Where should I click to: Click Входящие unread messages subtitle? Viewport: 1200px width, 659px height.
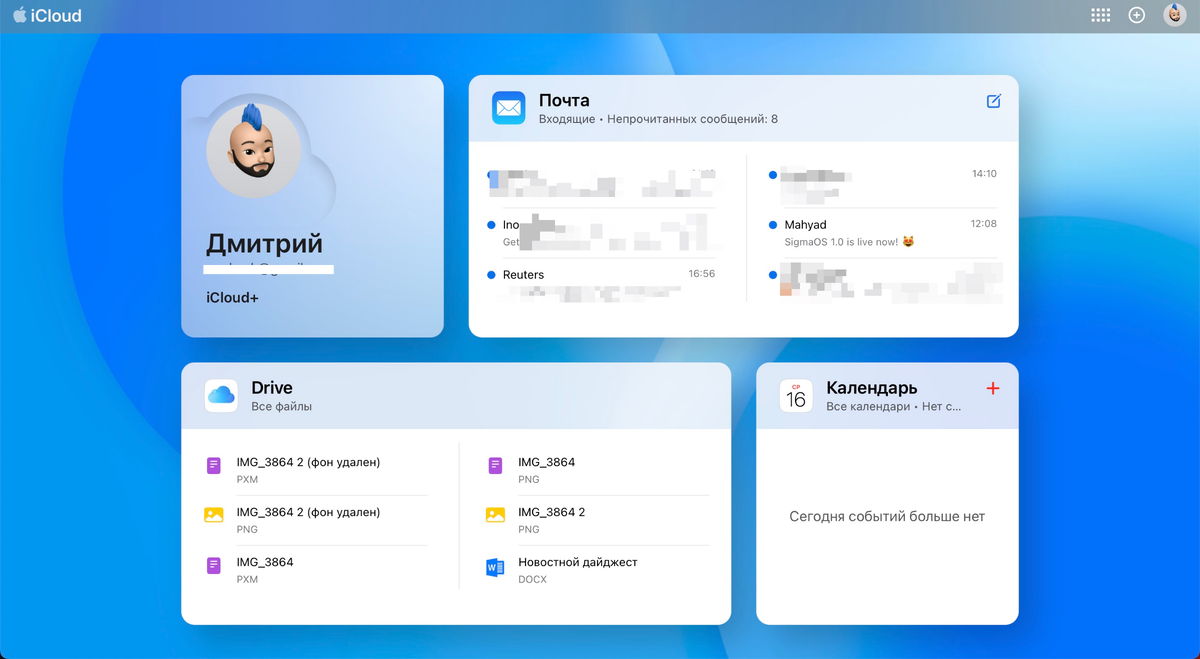[x=658, y=119]
